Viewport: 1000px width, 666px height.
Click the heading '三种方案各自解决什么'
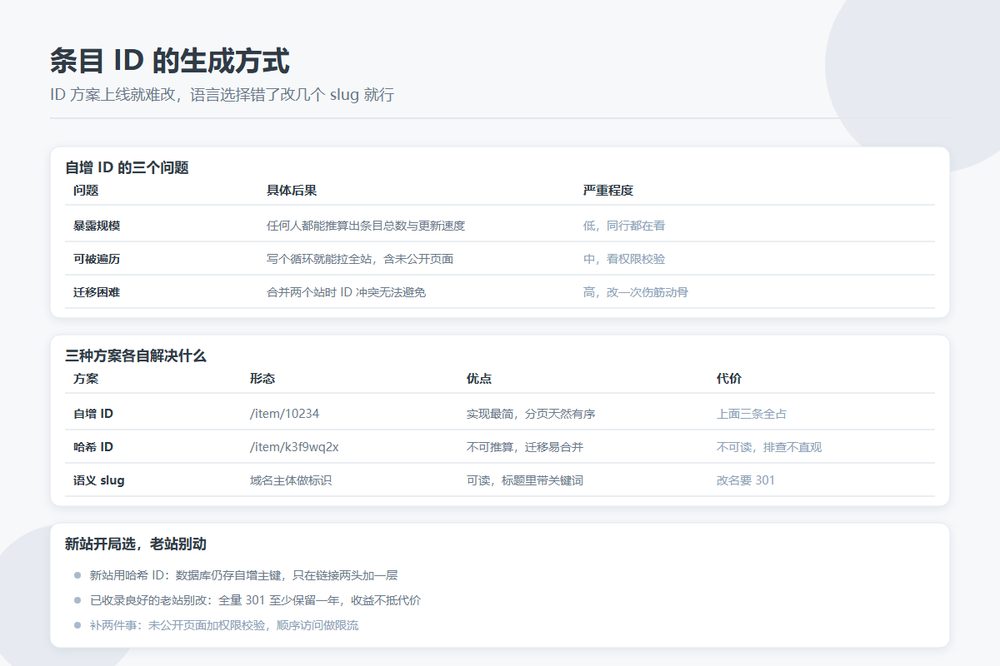coord(135,356)
